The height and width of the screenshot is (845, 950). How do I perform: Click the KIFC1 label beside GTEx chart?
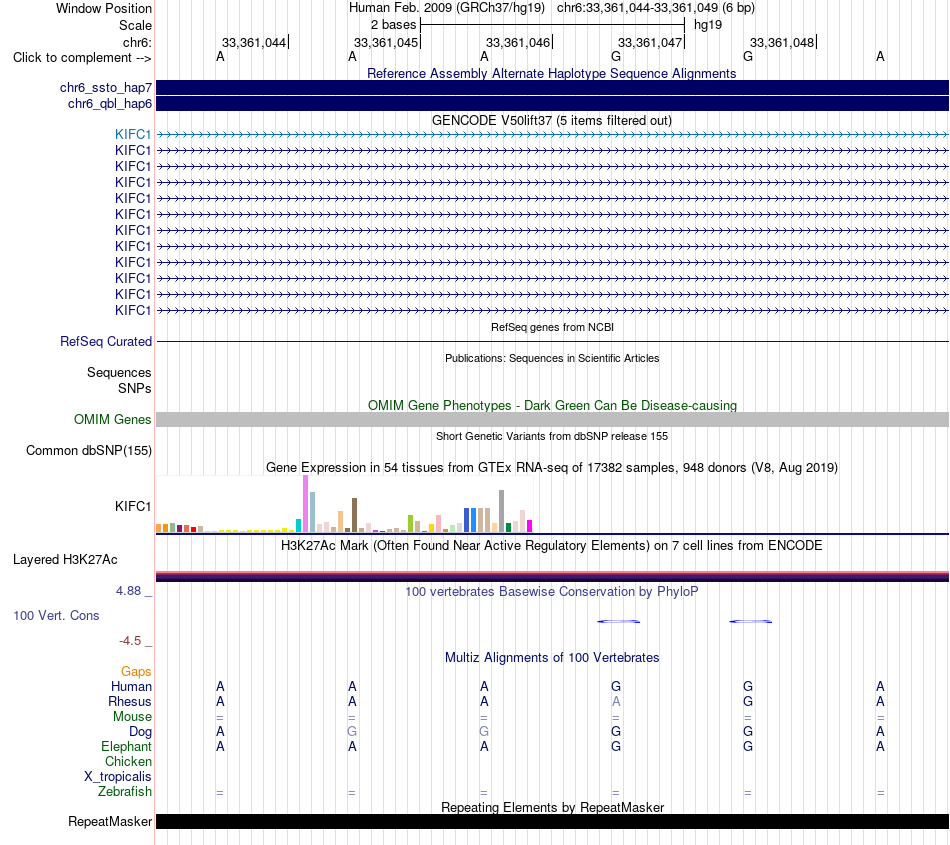pyautogui.click(x=133, y=506)
